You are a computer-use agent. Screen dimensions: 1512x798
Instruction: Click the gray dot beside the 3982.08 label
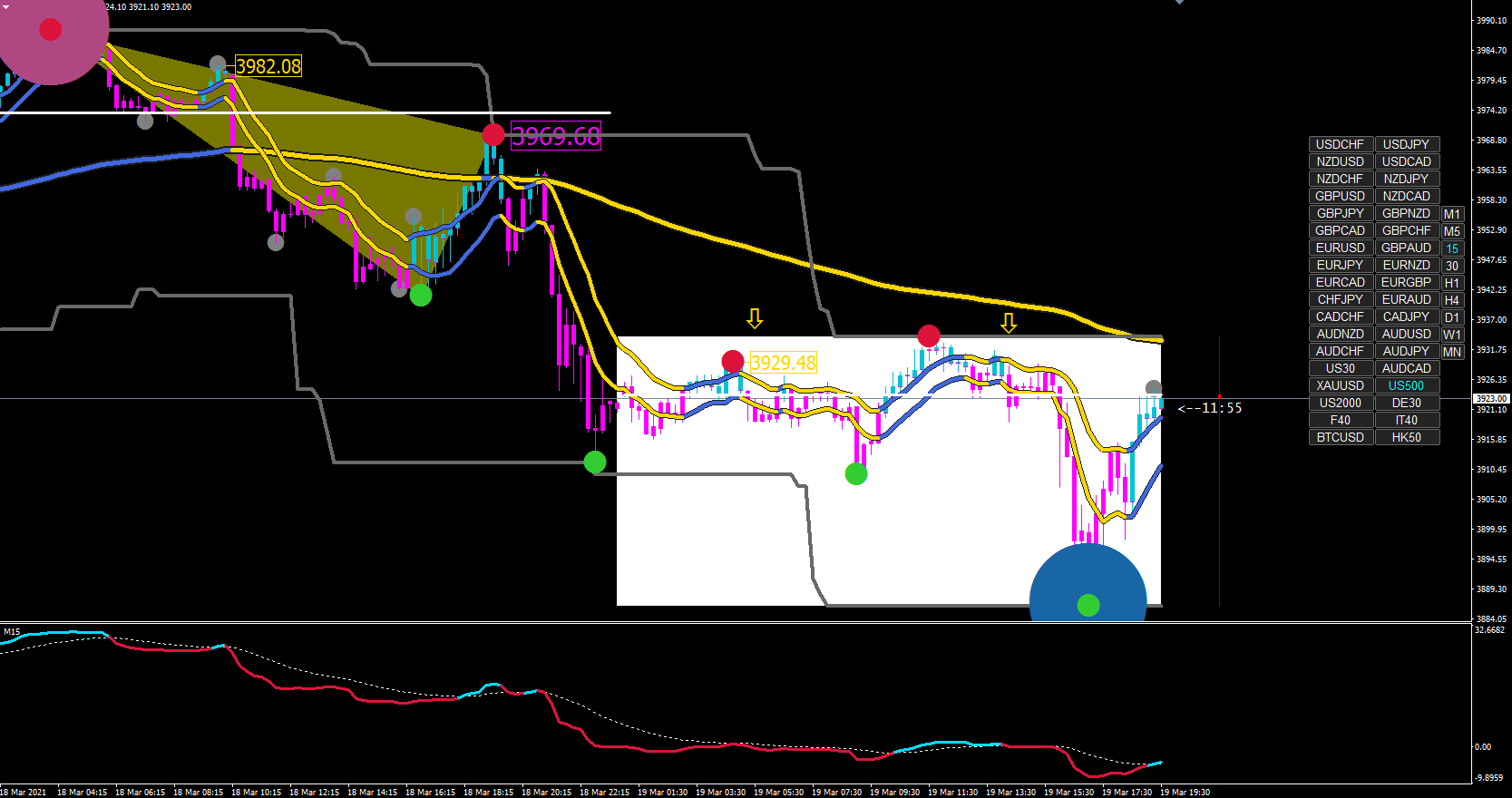click(x=218, y=64)
